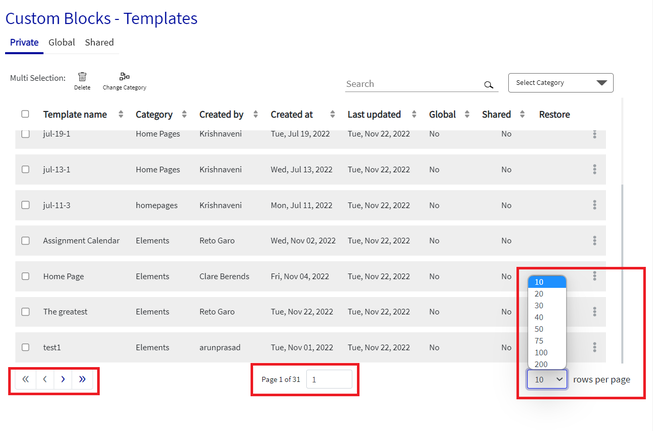Go to the previous page arrow
Viewport: 653px width, 431px height.
coord(45,379)
